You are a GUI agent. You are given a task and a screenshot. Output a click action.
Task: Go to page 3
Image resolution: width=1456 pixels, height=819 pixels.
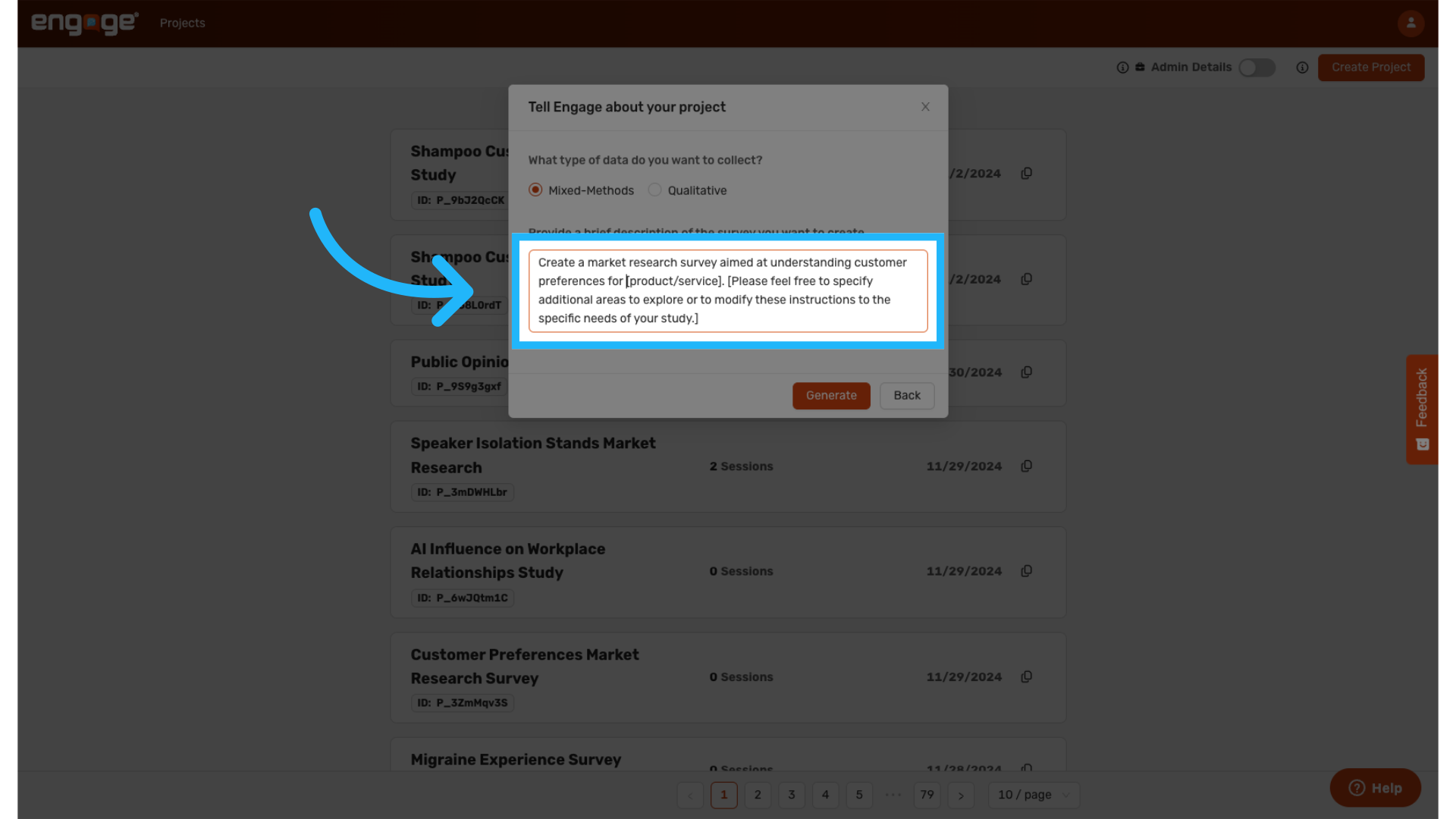tap(792, 795)
